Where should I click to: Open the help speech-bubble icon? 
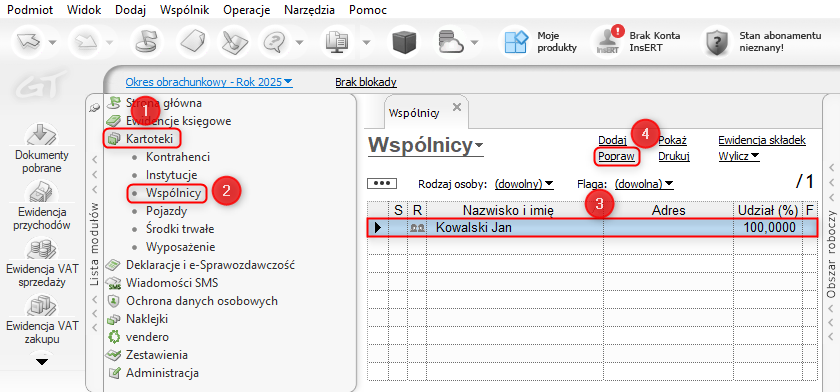click(274, 41)
